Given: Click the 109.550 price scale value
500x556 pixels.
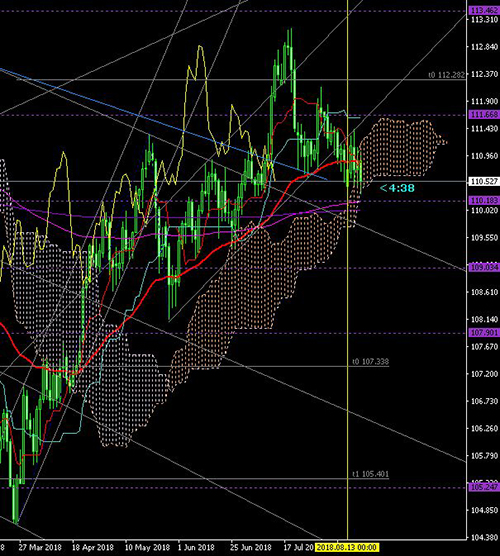Looking at the screenshot, I should pos(485,238).
